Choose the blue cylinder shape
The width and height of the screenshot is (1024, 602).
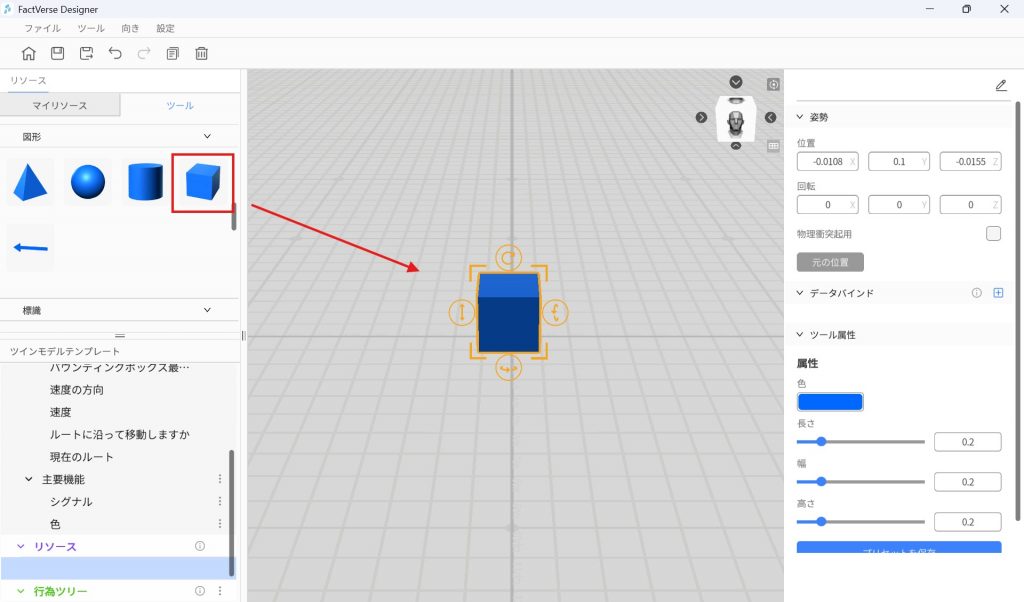tap(146, 182)
